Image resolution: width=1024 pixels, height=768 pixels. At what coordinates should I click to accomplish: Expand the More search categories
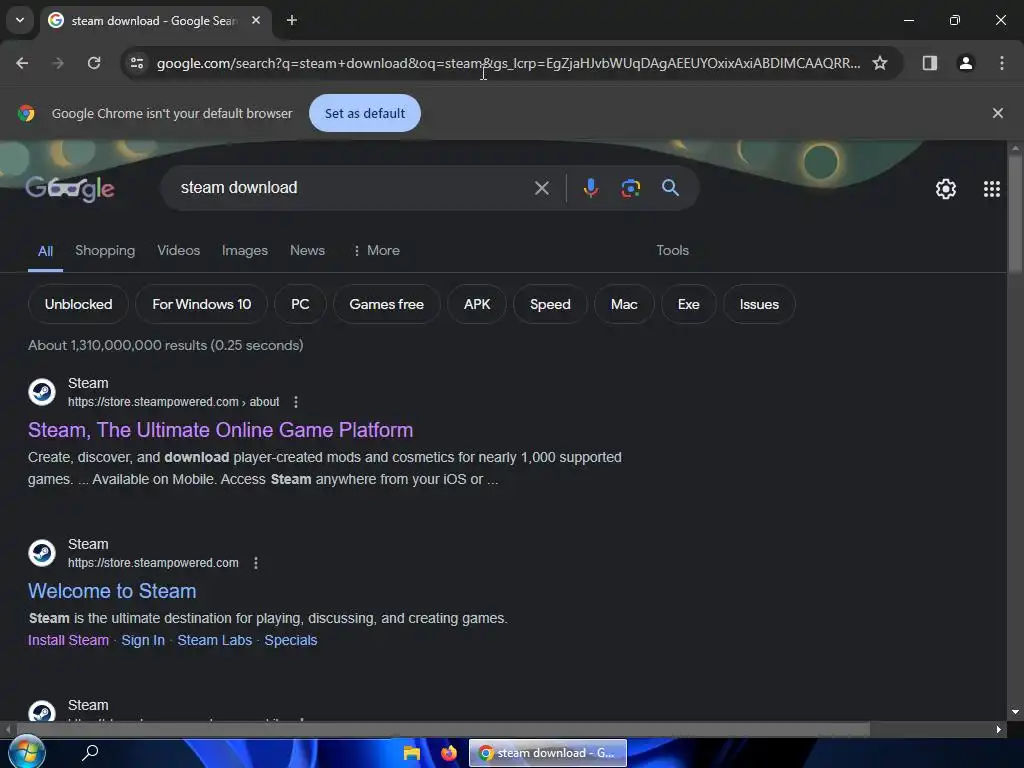coord(376,250)
